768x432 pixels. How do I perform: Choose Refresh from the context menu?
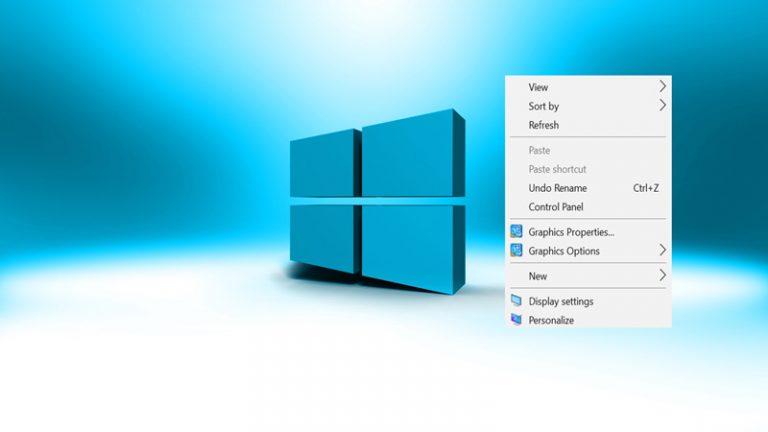click(x=588, y=125)
